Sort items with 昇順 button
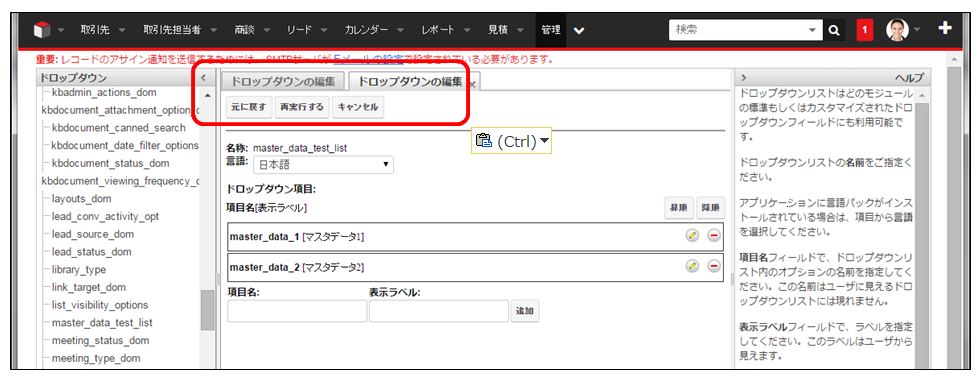The height and width of the screenshot is (387, 980). pyautogui.click(x=679, y=208)
